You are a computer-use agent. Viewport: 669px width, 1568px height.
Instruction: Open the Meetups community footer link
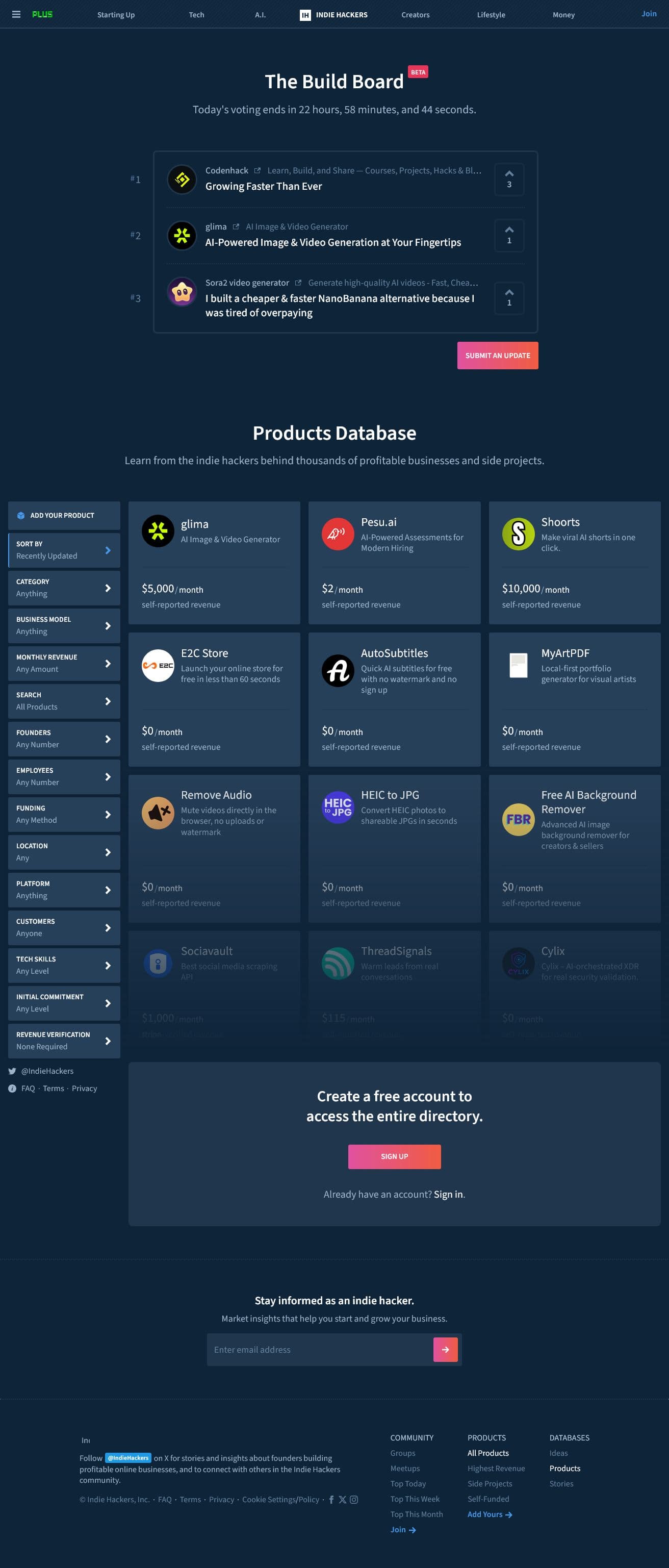click(x=405, y=1468)
